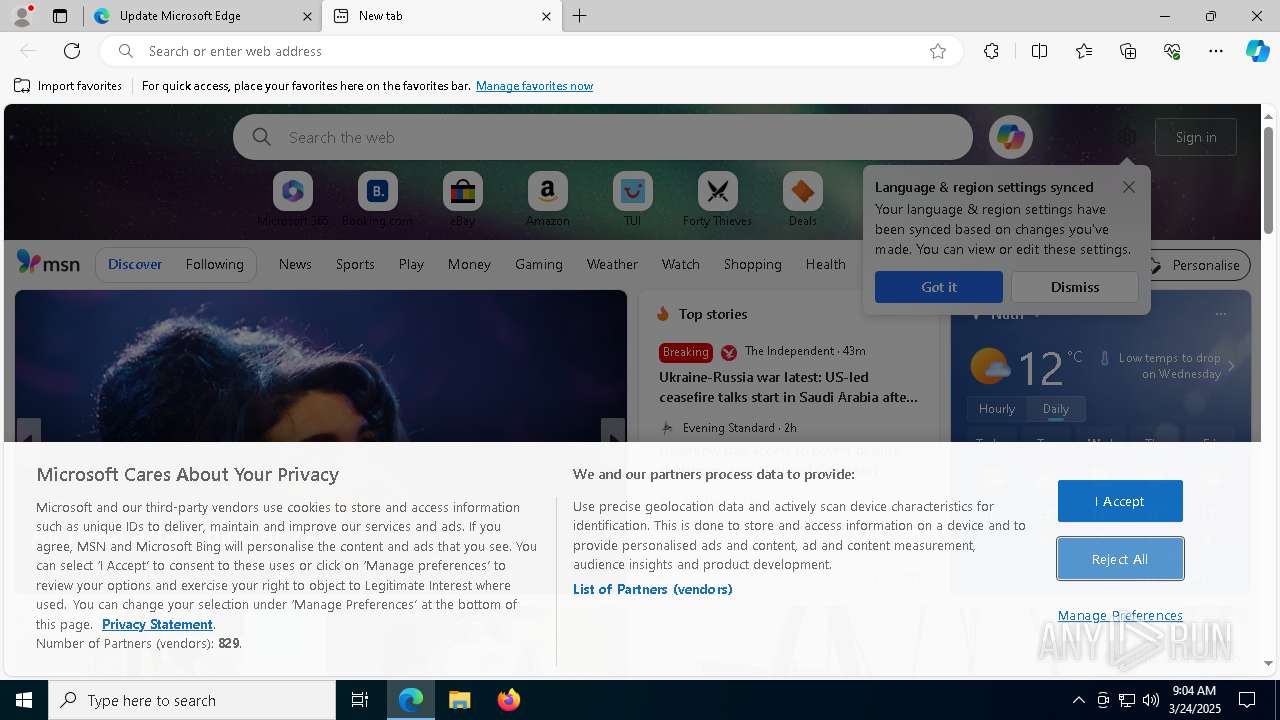The image size is (1280, 720).
Task: Select the Following feed tab
Action: tap(214, 264)
